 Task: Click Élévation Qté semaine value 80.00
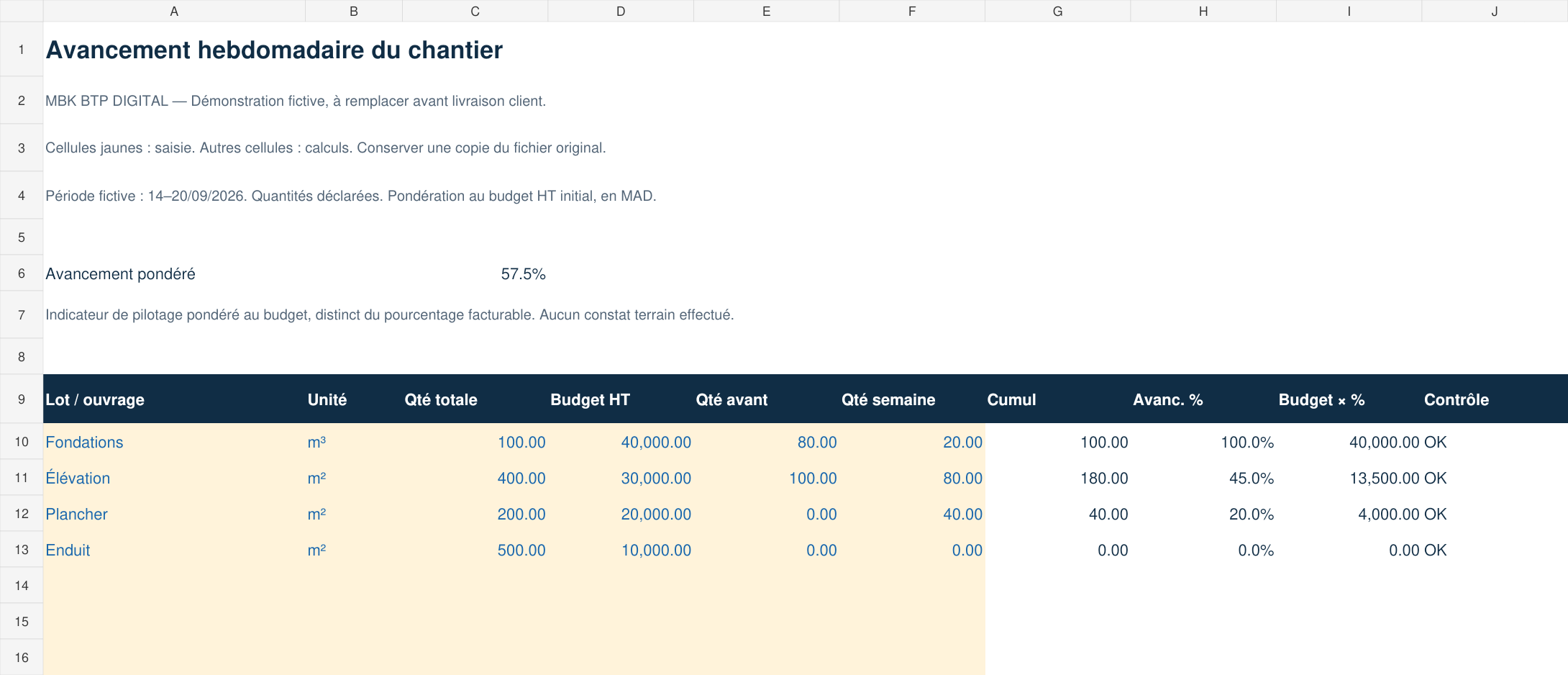tap(912, 478)
